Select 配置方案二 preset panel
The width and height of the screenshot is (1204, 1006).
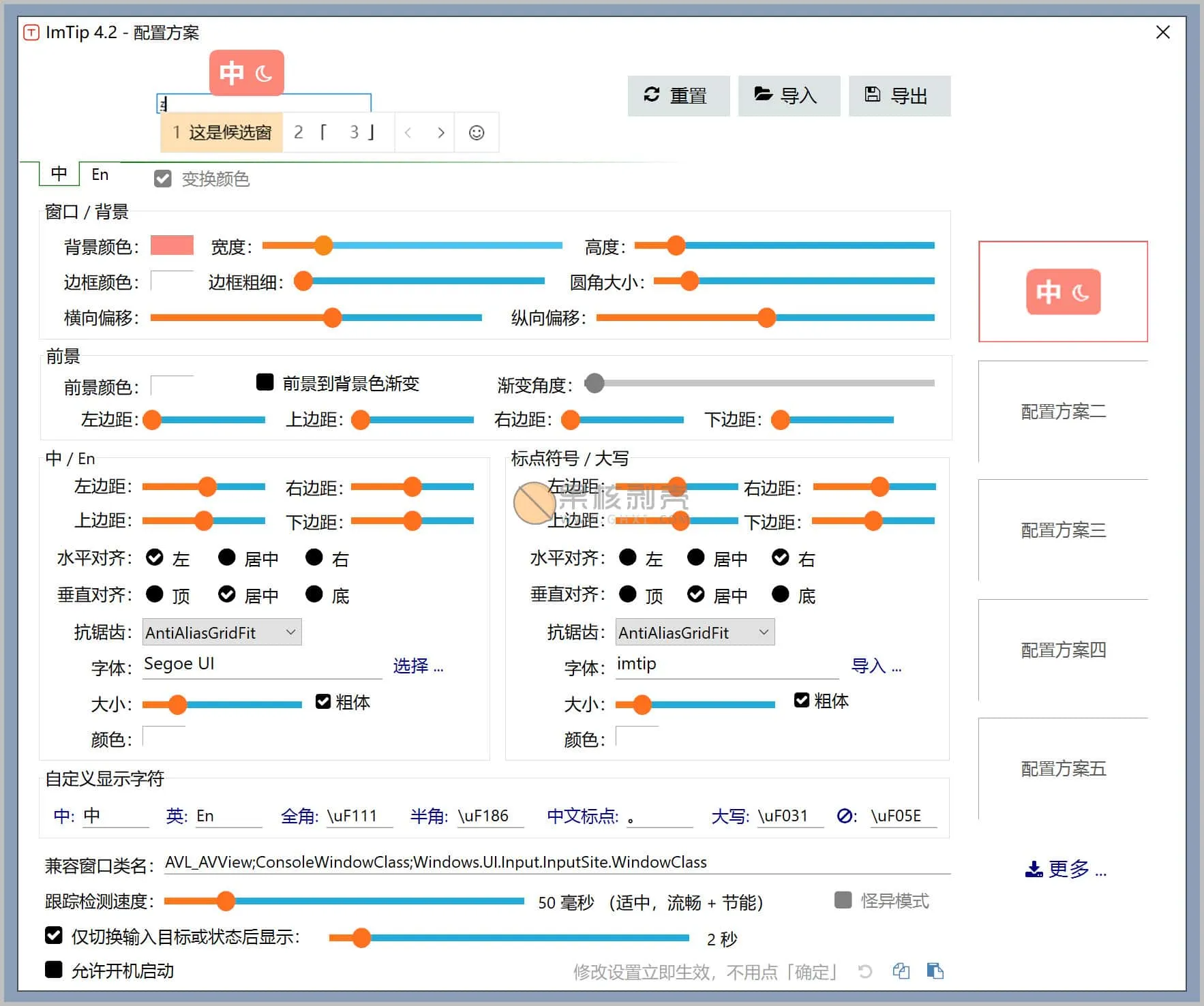(1062, 412)
